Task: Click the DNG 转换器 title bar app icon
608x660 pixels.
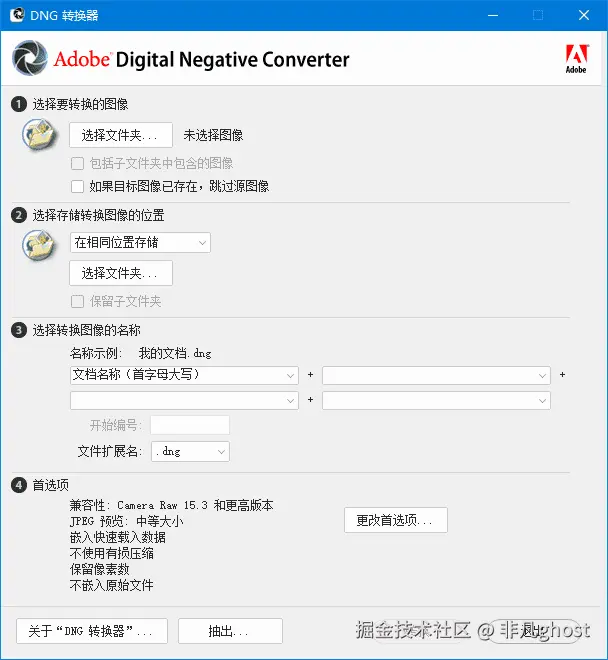Action: (x=16, y=15)
